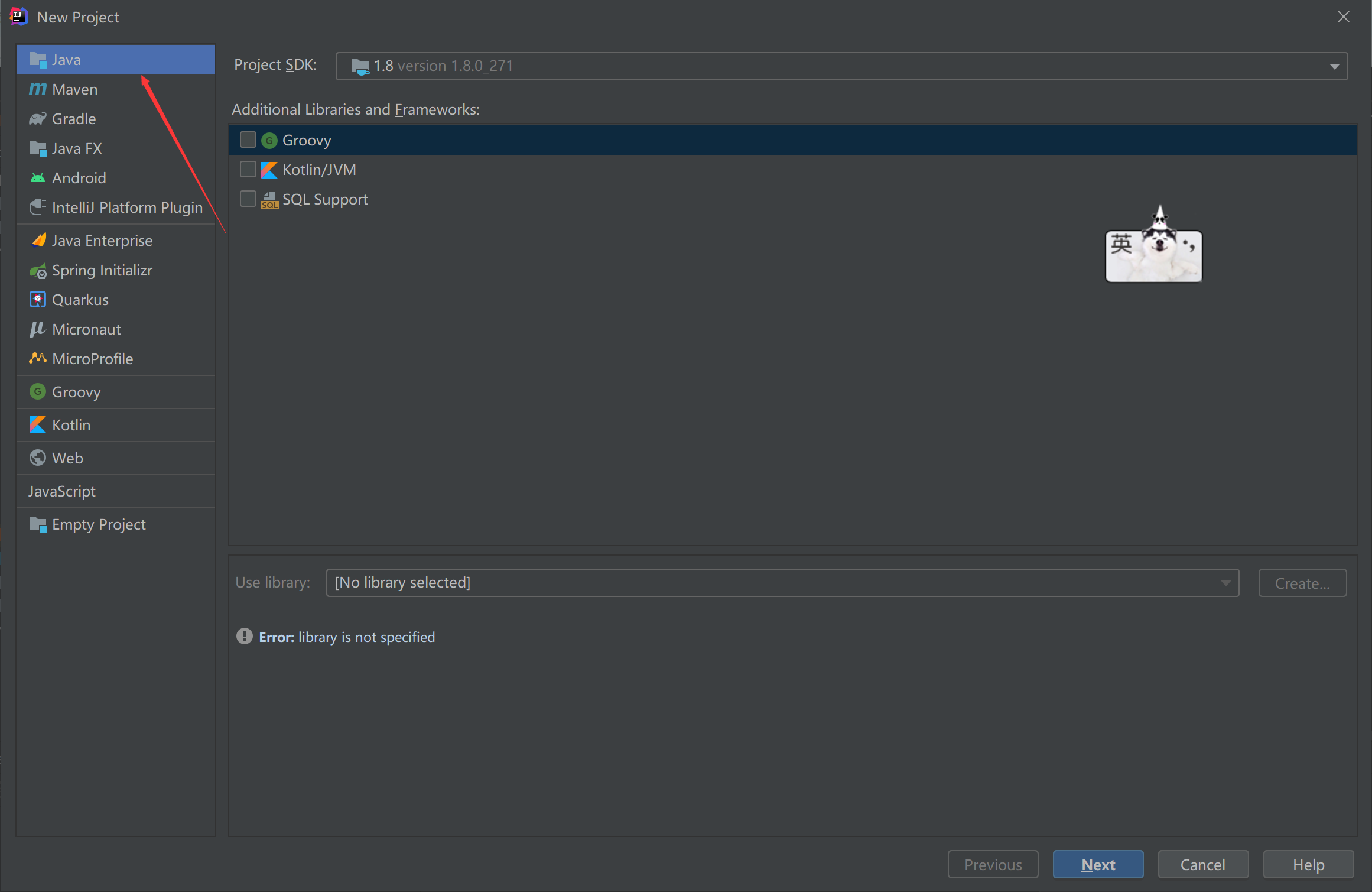Select the Android project icon
1372x892 pixels.
38,178
